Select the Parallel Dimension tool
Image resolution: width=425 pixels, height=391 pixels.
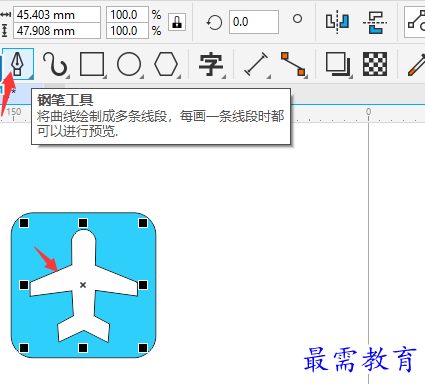click(x=256, y=64)
